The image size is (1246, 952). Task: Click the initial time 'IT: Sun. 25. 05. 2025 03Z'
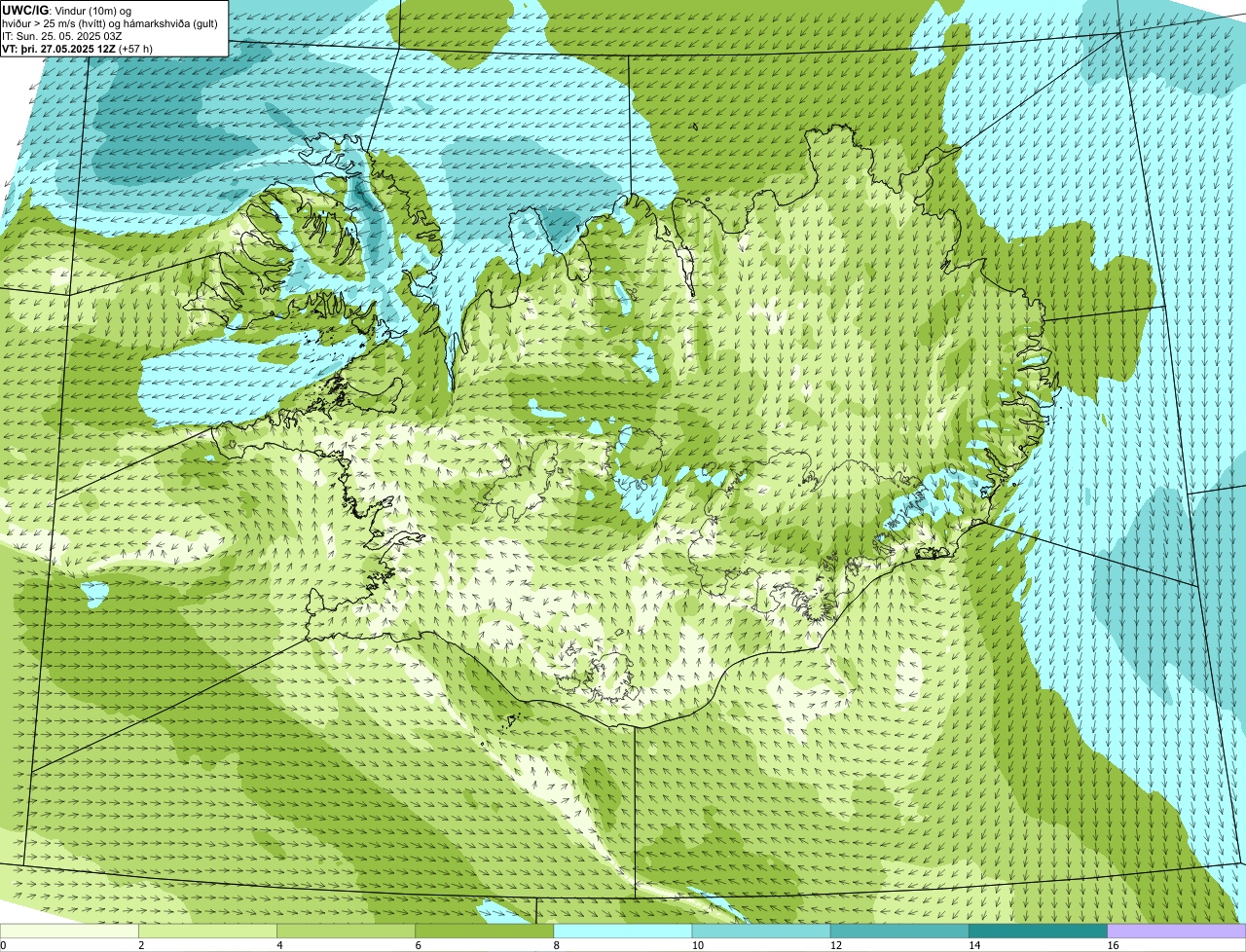coord(62,35)
